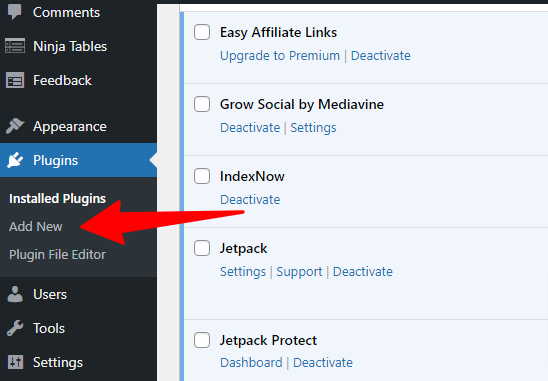Click the Plugins plug icon
Screen dimensions: 548x381
point(15,160)
